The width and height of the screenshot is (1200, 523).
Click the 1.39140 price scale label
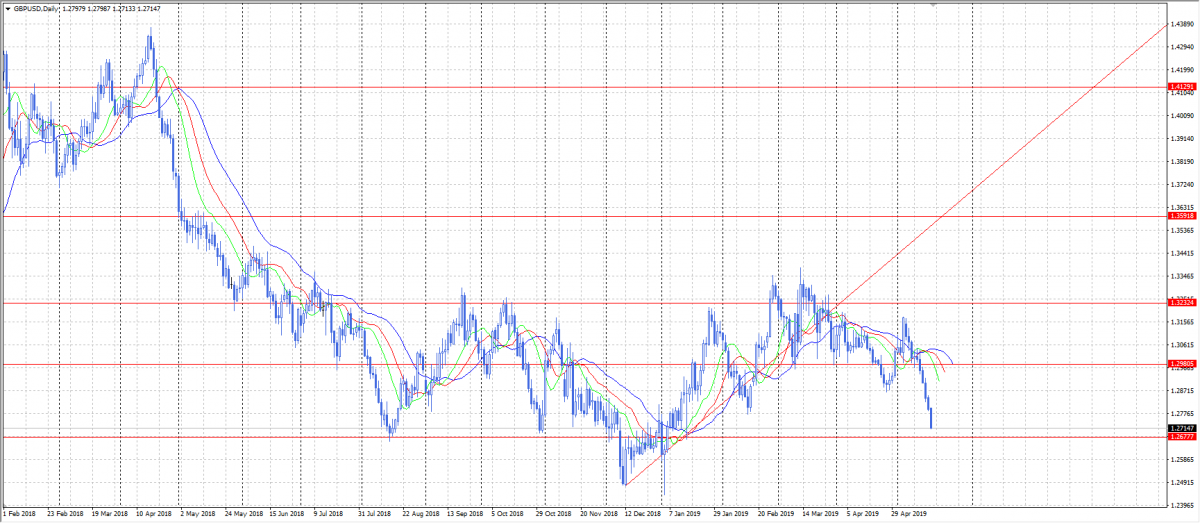point(1183,139)
